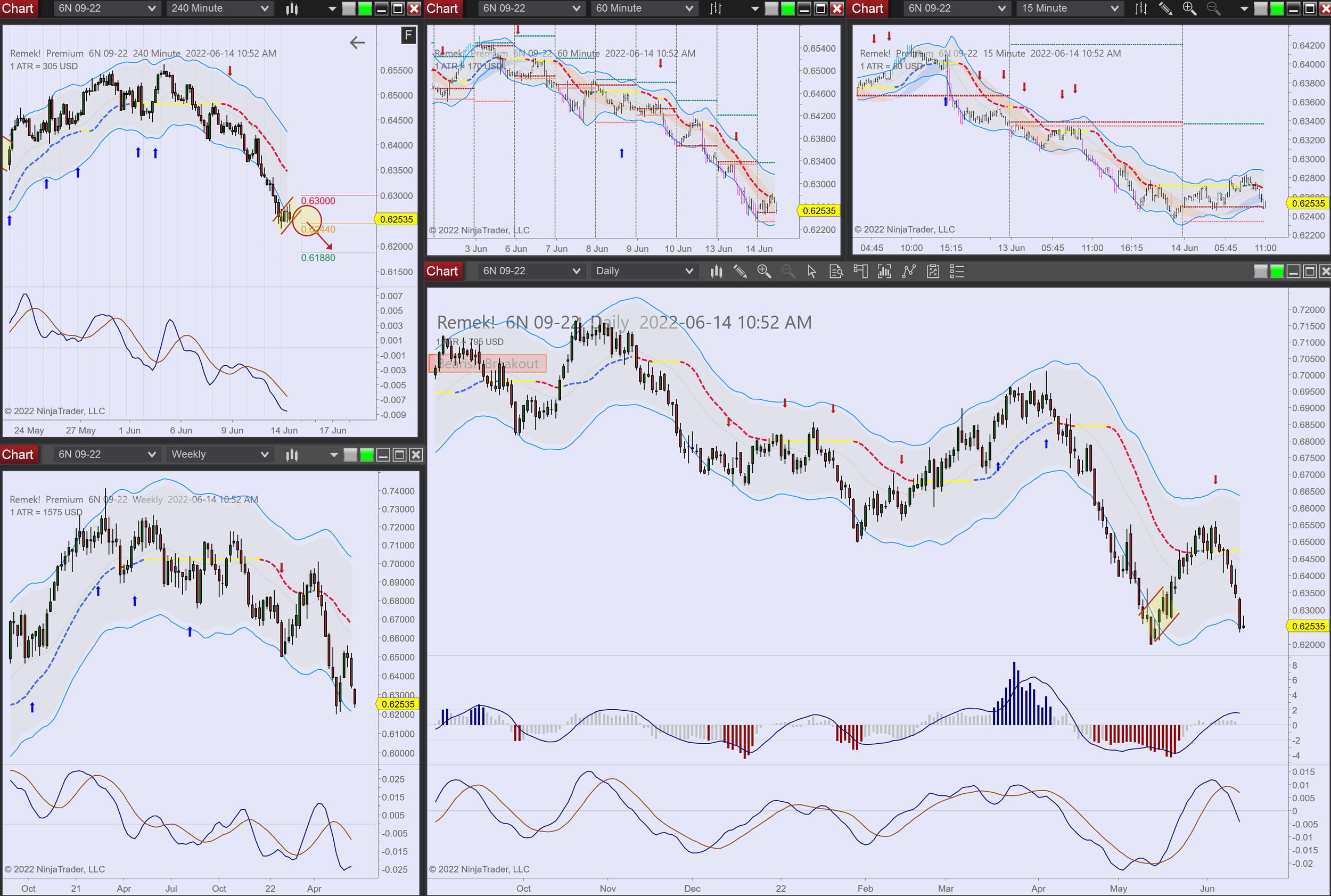The height and width of the screenshot is (896, 1331).
Task: Open the Indicators icon in the Daily chart toolbar
Action: click(909, 272)
